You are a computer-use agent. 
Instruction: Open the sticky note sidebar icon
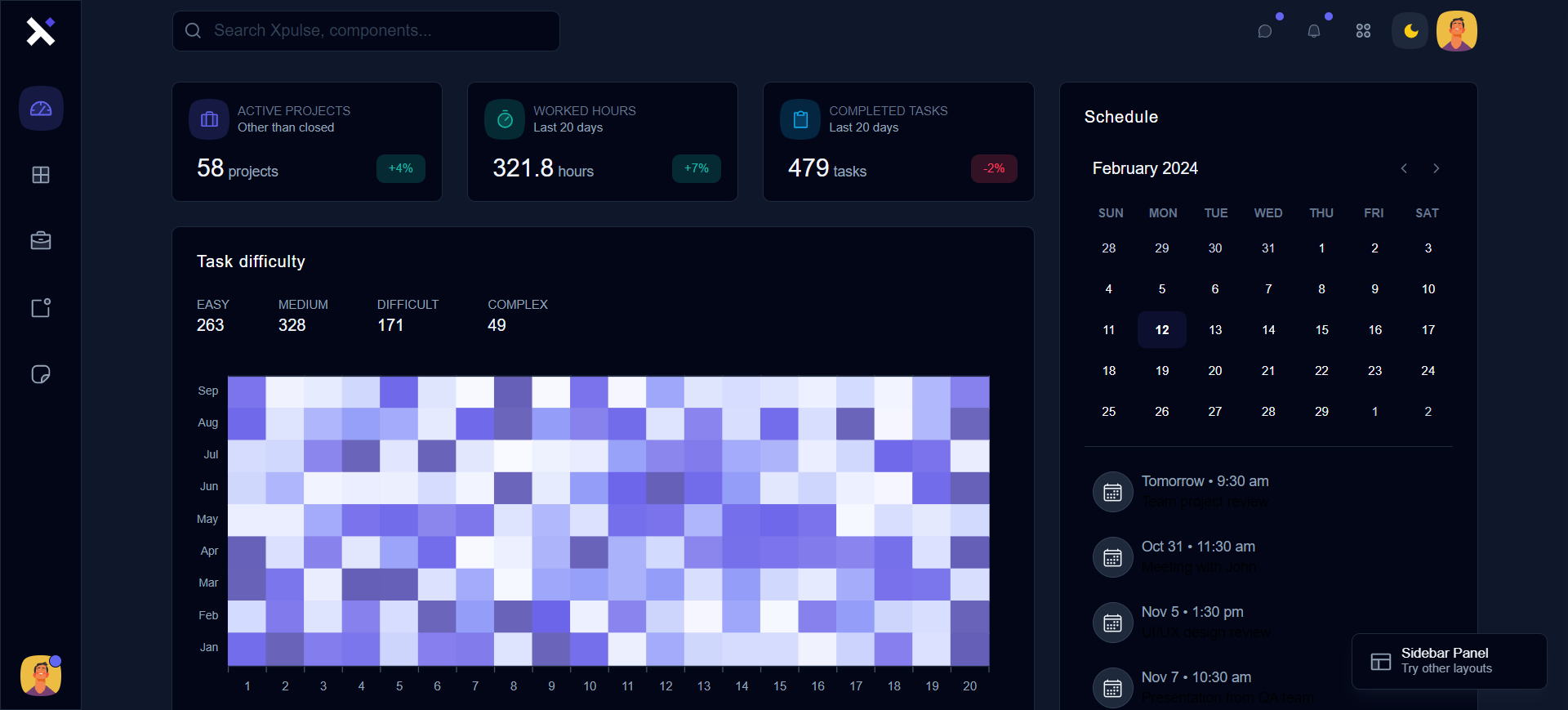click(41, 374)
